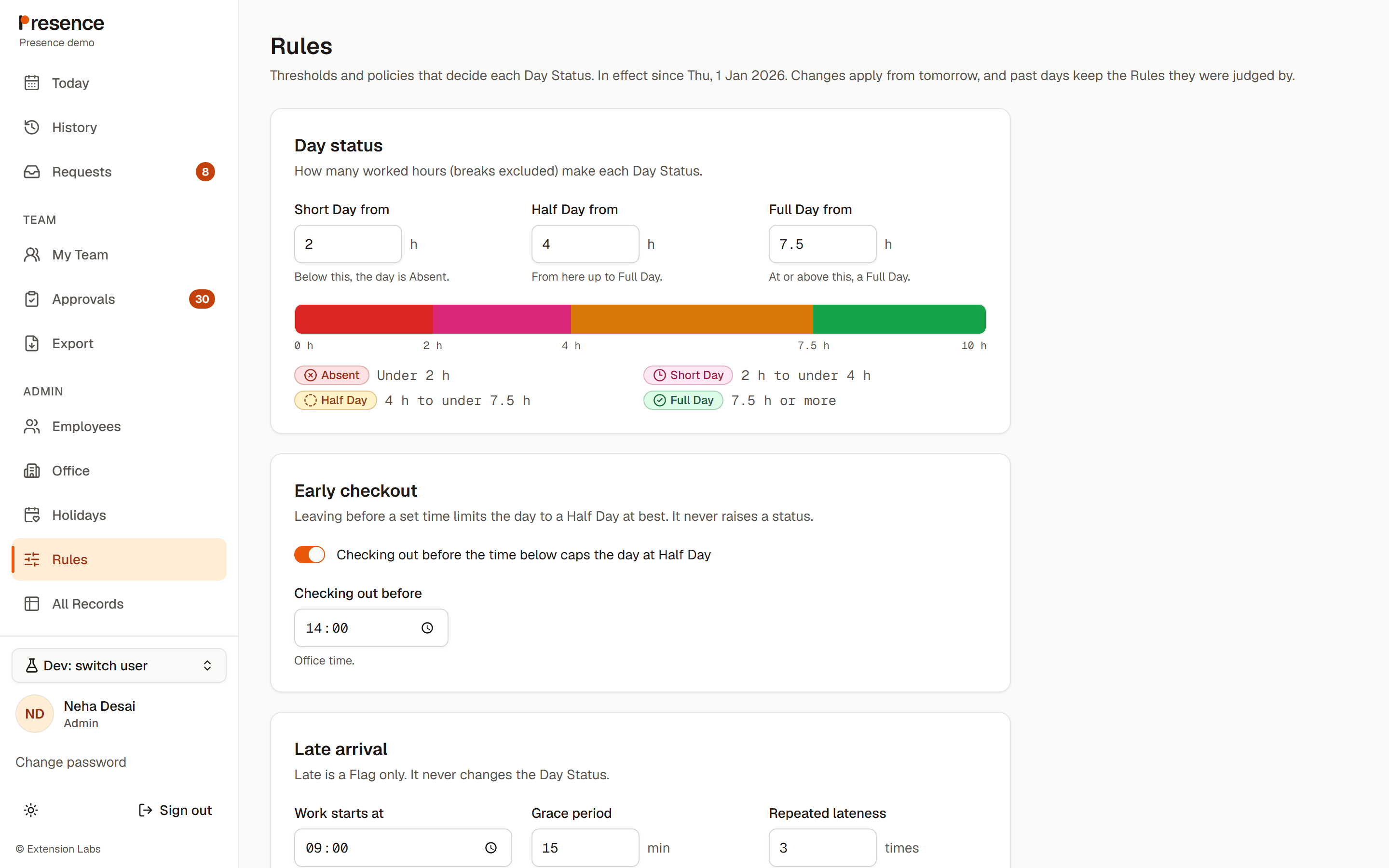Click the My Team people icon
1389x868 pixels.
coord(31,254)
